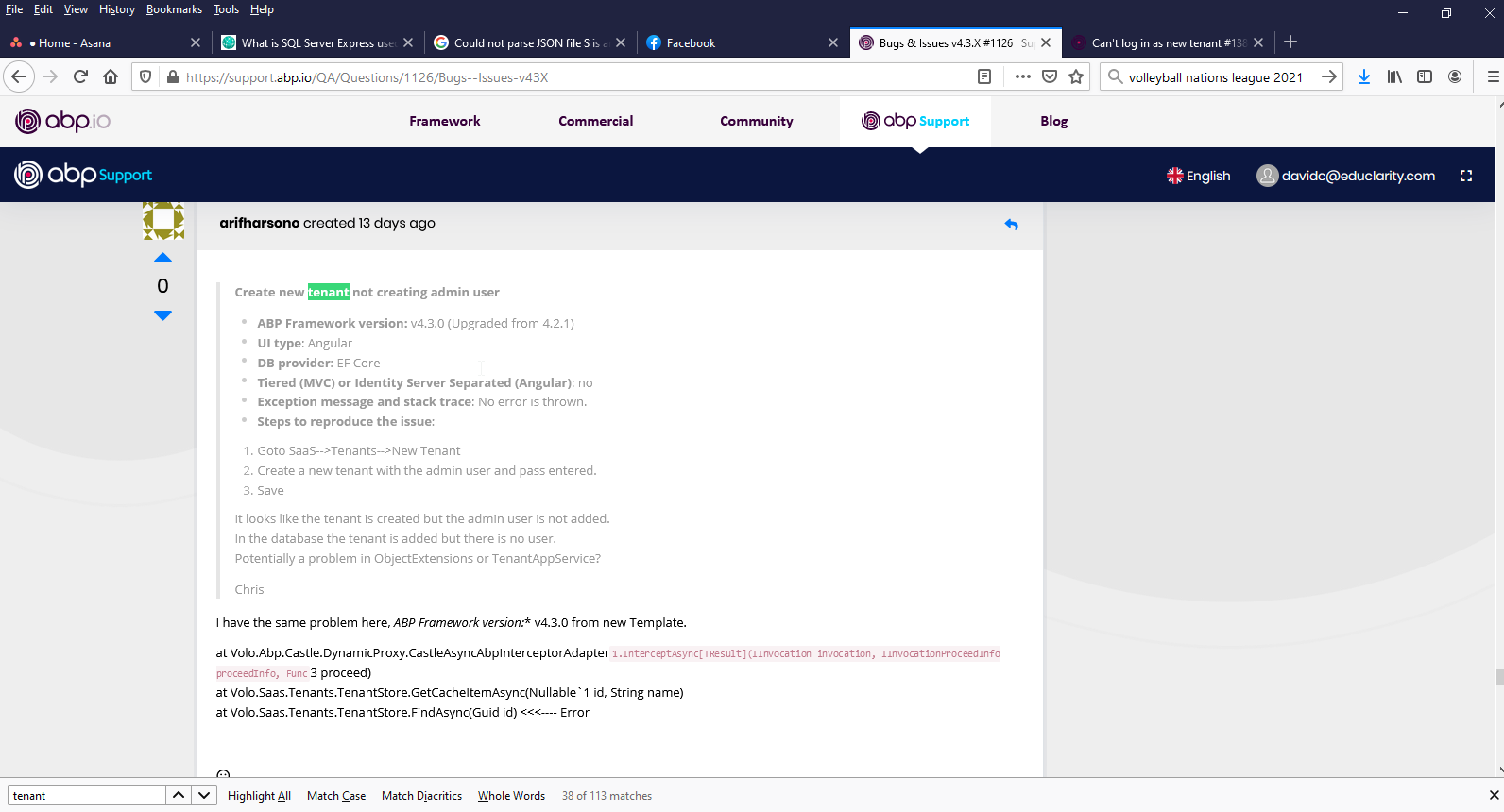Open the davidc@educlarity.com account menu
This screenshot has height=812, width=1504.
pos(1345,176)
